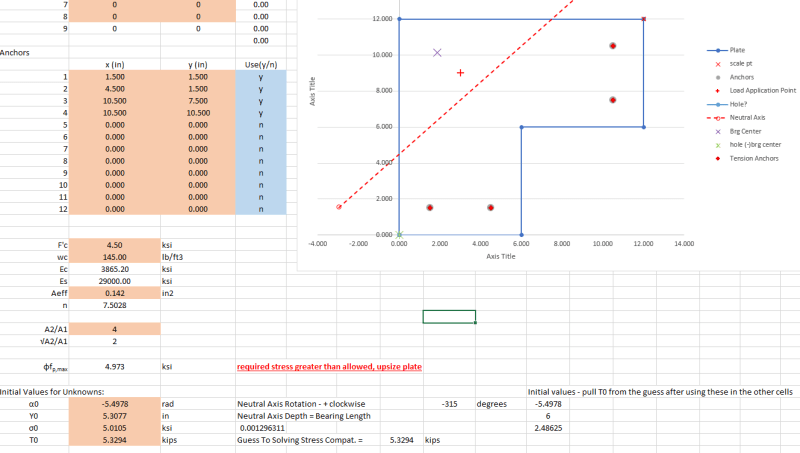Image resolution: width=800 pixels, height=453 pixels.
Task: Select anchor 3 y value 7.500
Action: (x=198, y=101)
